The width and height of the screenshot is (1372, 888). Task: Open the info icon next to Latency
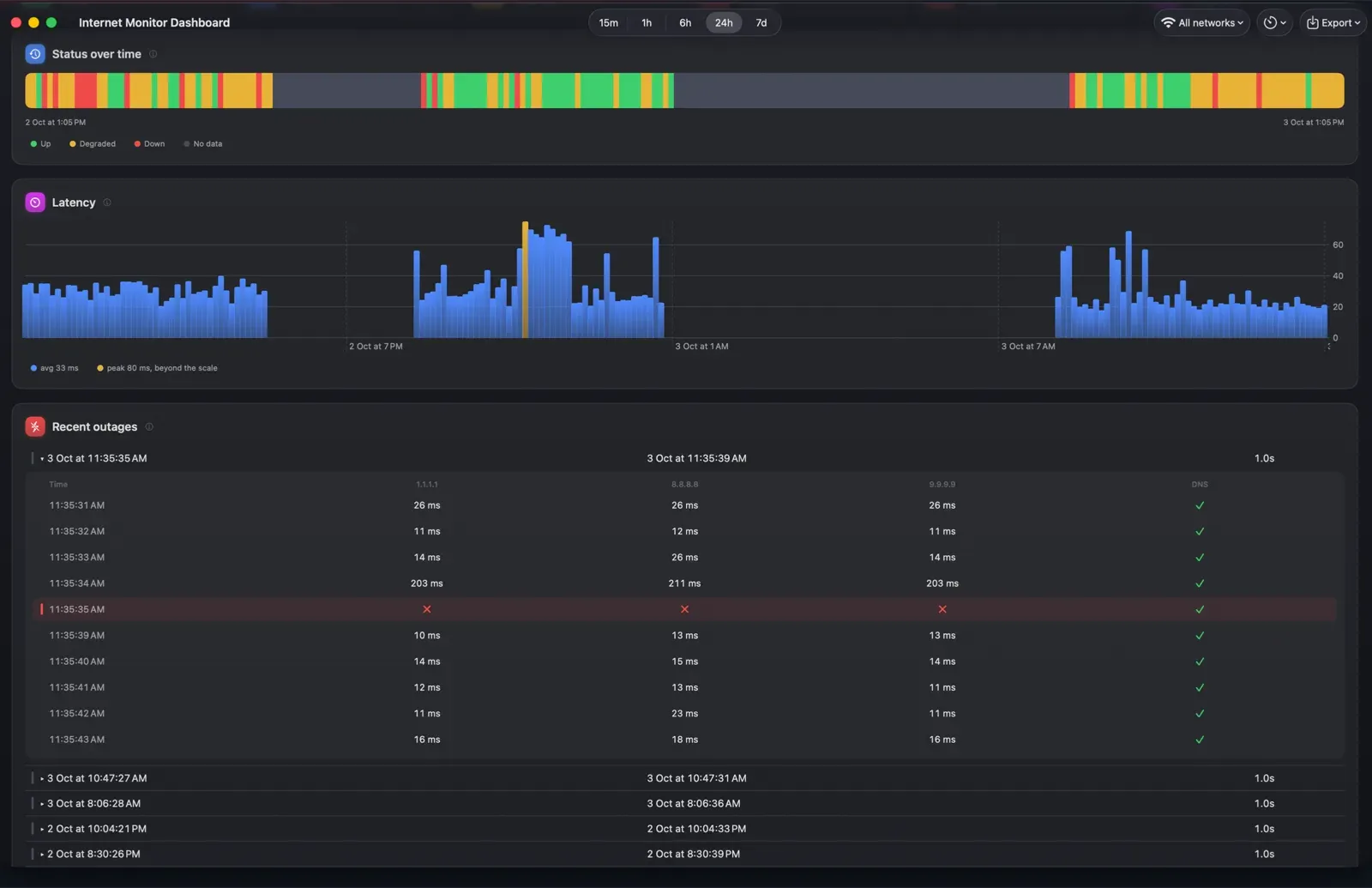click(x=107, y=202)
